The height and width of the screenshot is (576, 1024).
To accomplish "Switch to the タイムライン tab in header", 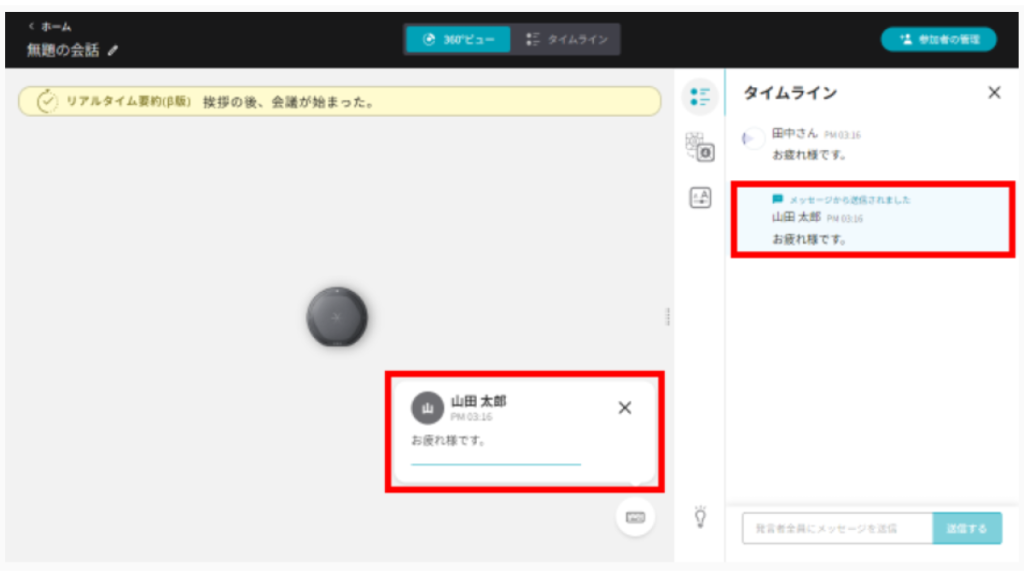I will click(x=567, y=39).
